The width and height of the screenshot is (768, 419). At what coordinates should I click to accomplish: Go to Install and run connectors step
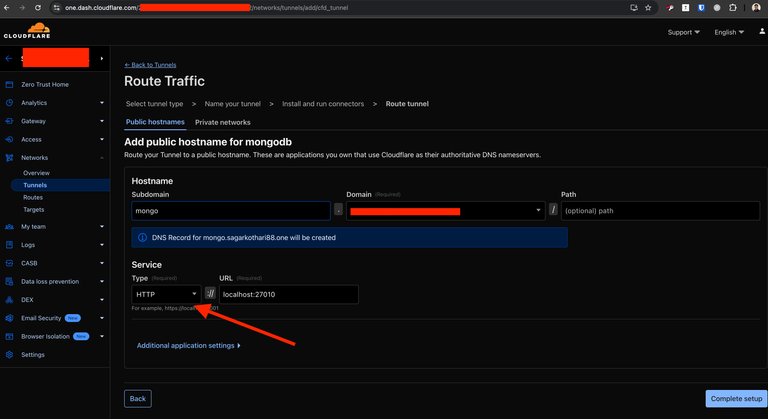[323, 104]
